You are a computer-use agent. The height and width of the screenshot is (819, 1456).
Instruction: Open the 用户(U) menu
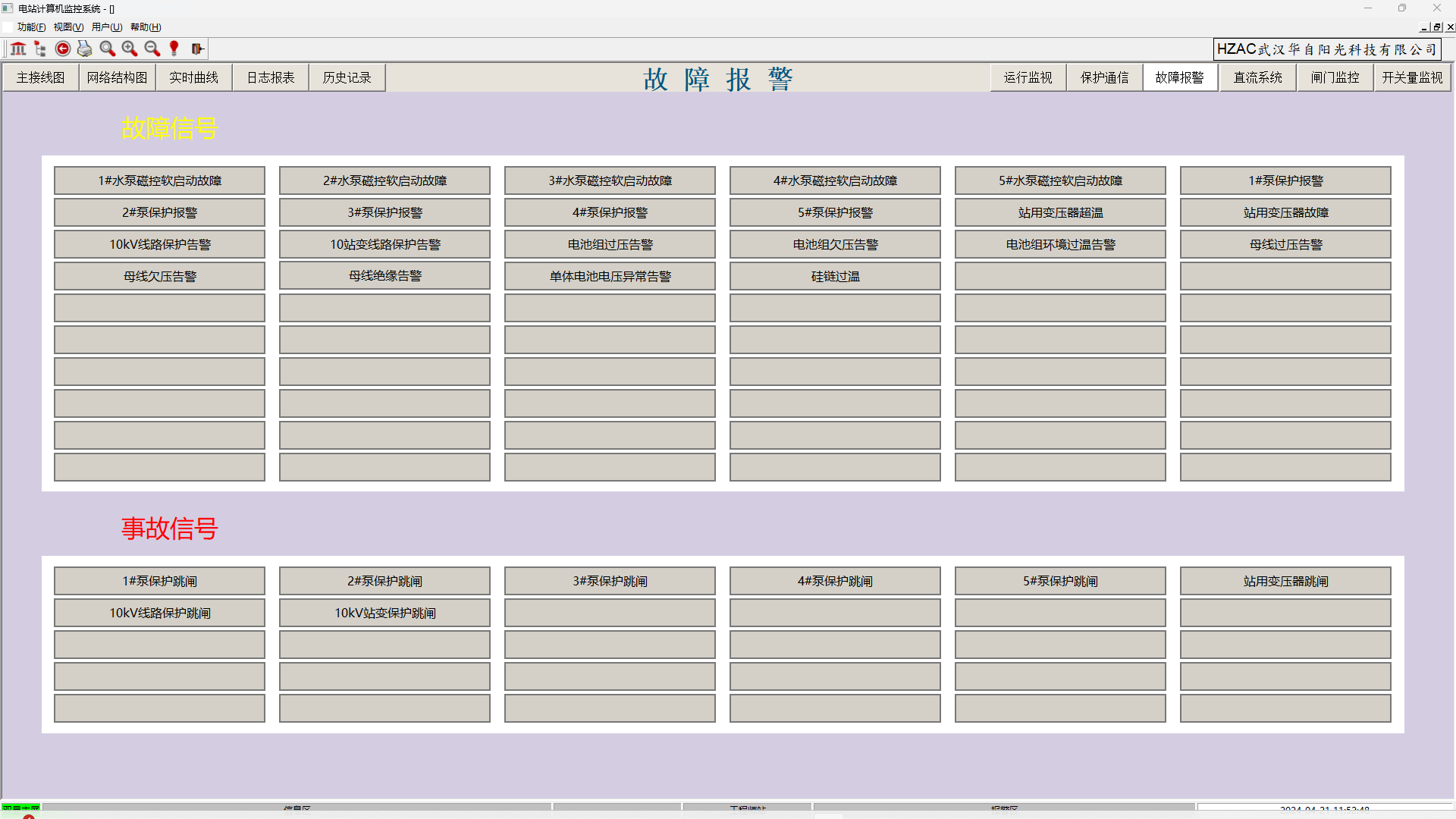pos(107,27)
